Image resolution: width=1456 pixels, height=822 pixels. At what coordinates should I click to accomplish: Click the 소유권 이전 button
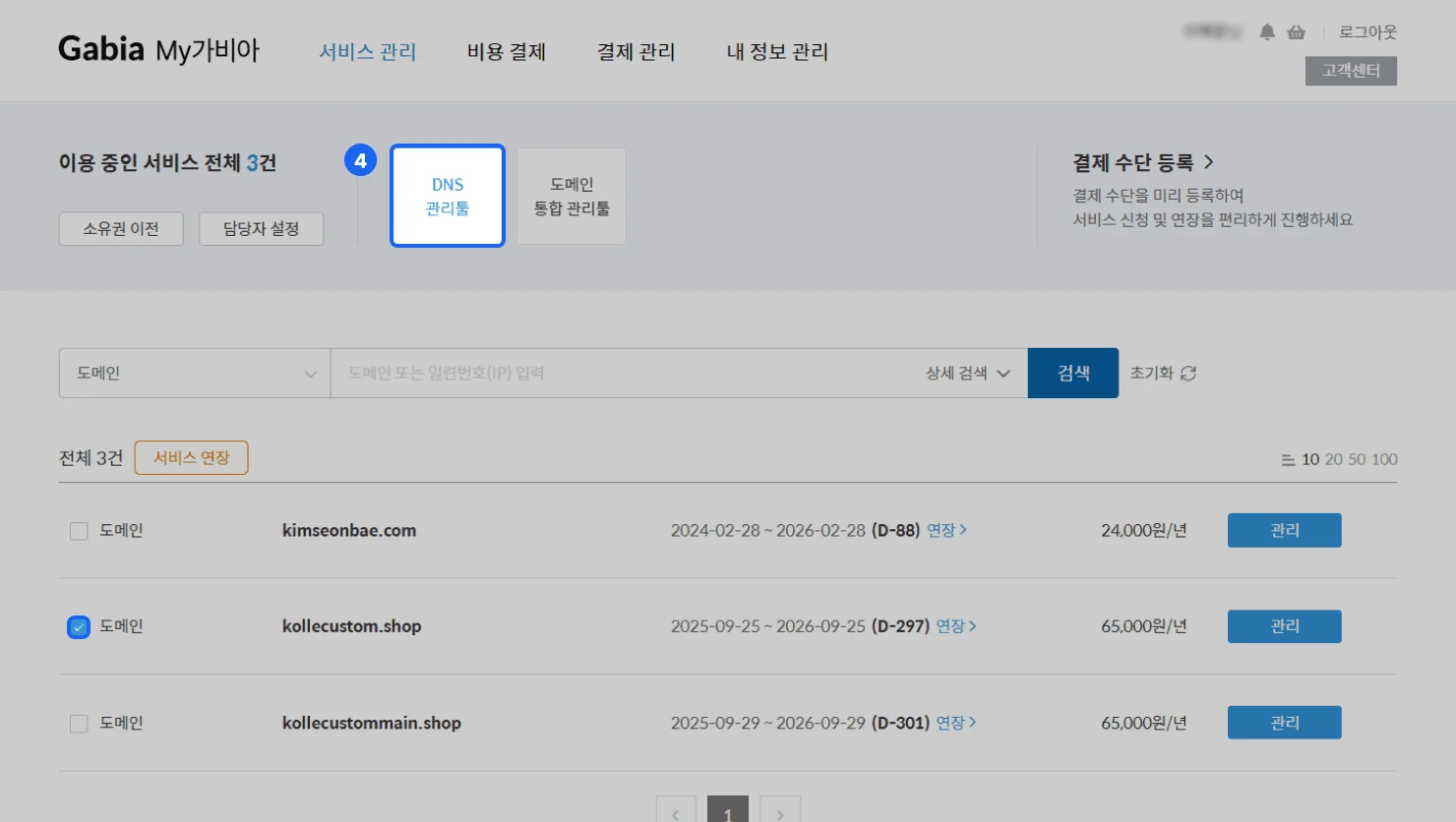click(121, 228)
